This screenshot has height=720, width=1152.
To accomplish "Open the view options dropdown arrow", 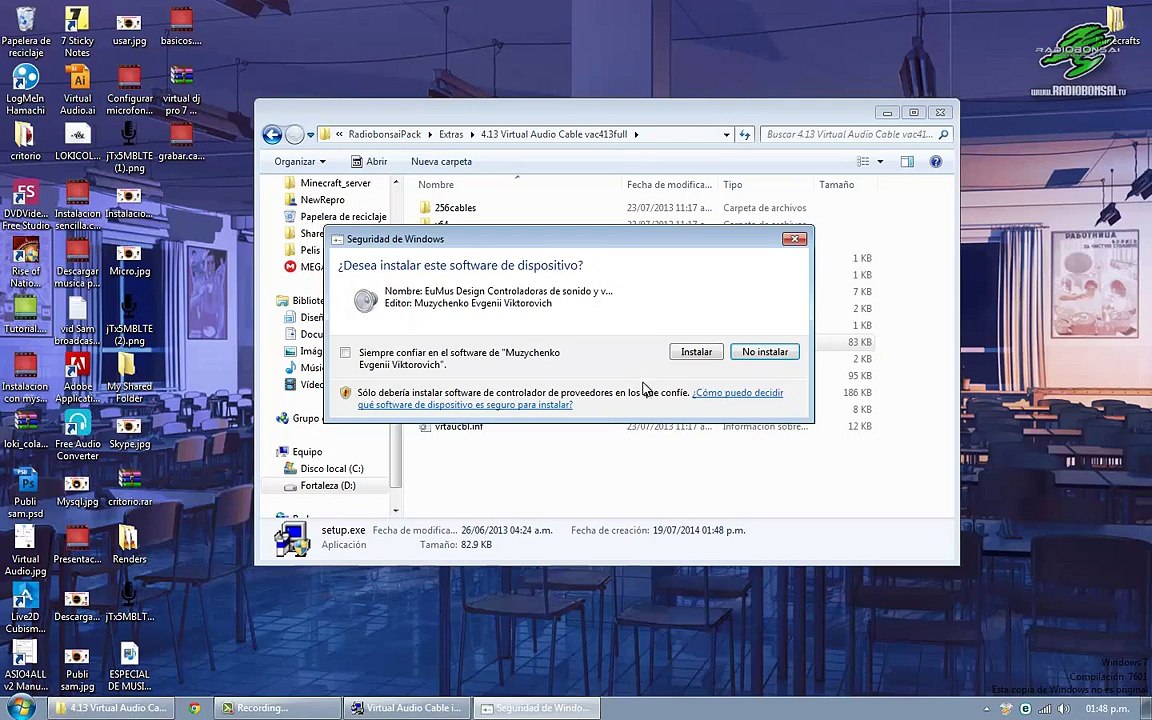I will [880, 162].
